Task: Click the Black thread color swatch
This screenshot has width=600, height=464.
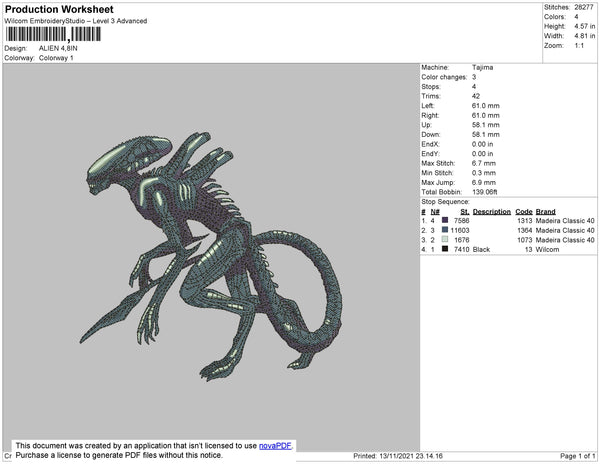Action: [445, 249]
